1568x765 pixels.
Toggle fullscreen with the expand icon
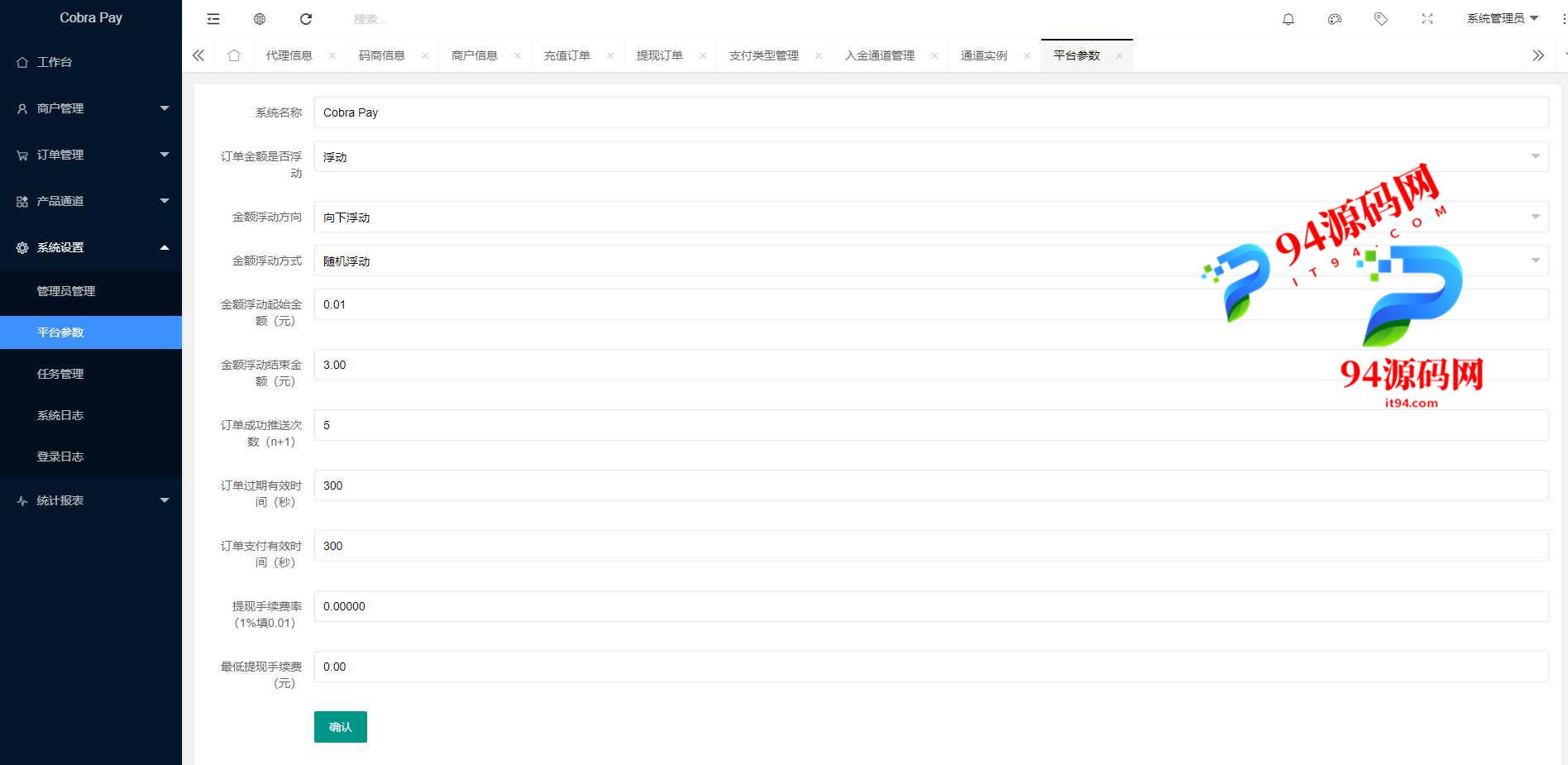pos(1427,19)
